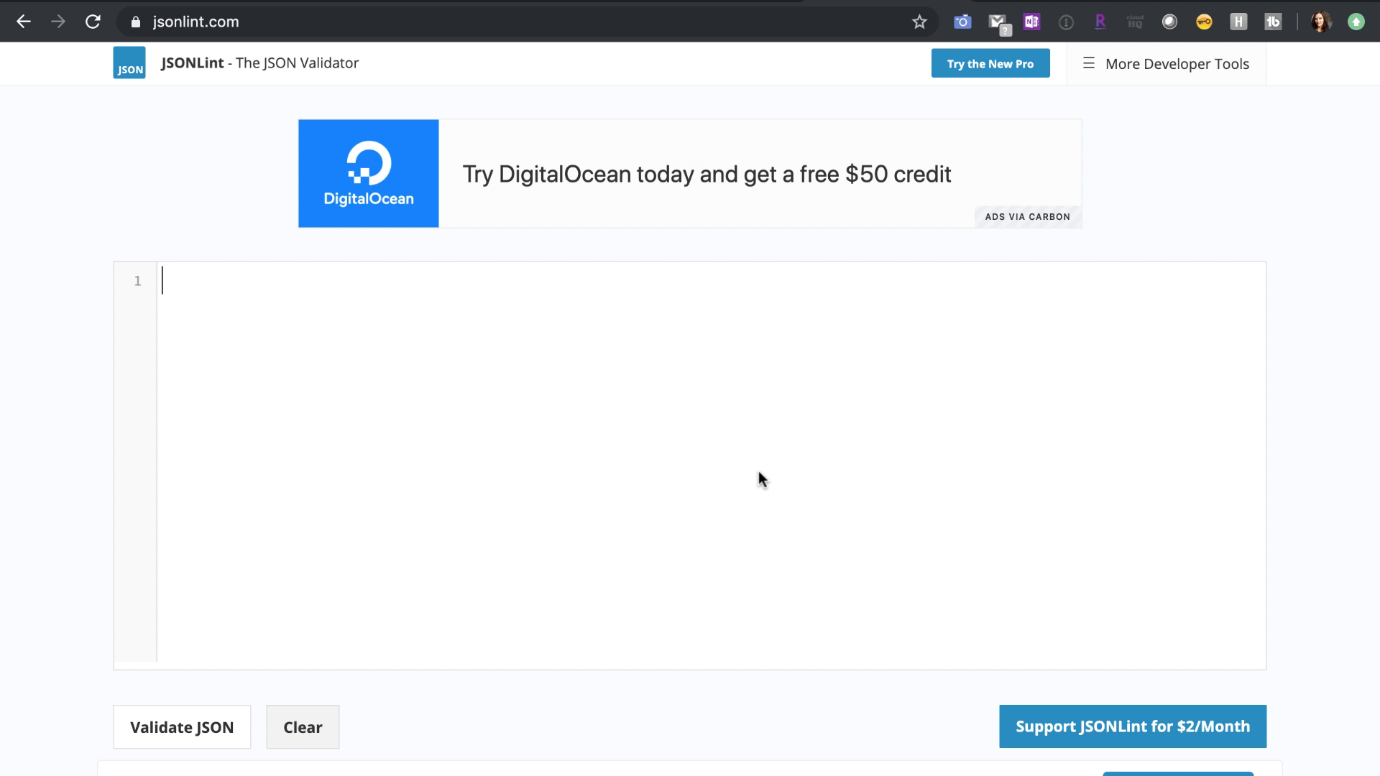The width and height of the screenshot is (1380, 776).
Task: Click the JSONLint logo icon
Action: coord(129,63)
